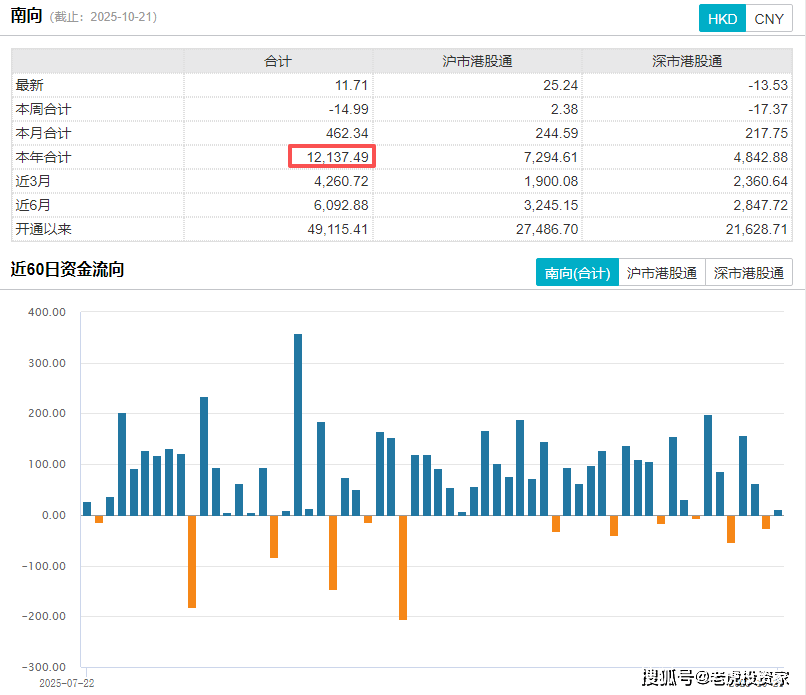The height and width of the screenshot is (695, 806).
Task: Select the red-boxed 12,137.49 cell
Action: [332, 157]
